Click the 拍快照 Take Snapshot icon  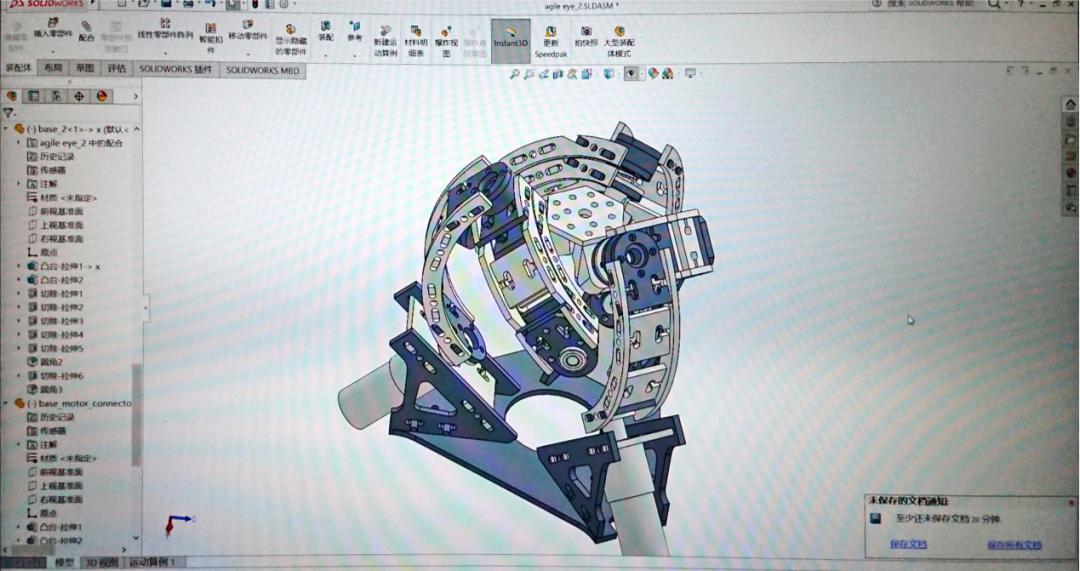[586, 36]
